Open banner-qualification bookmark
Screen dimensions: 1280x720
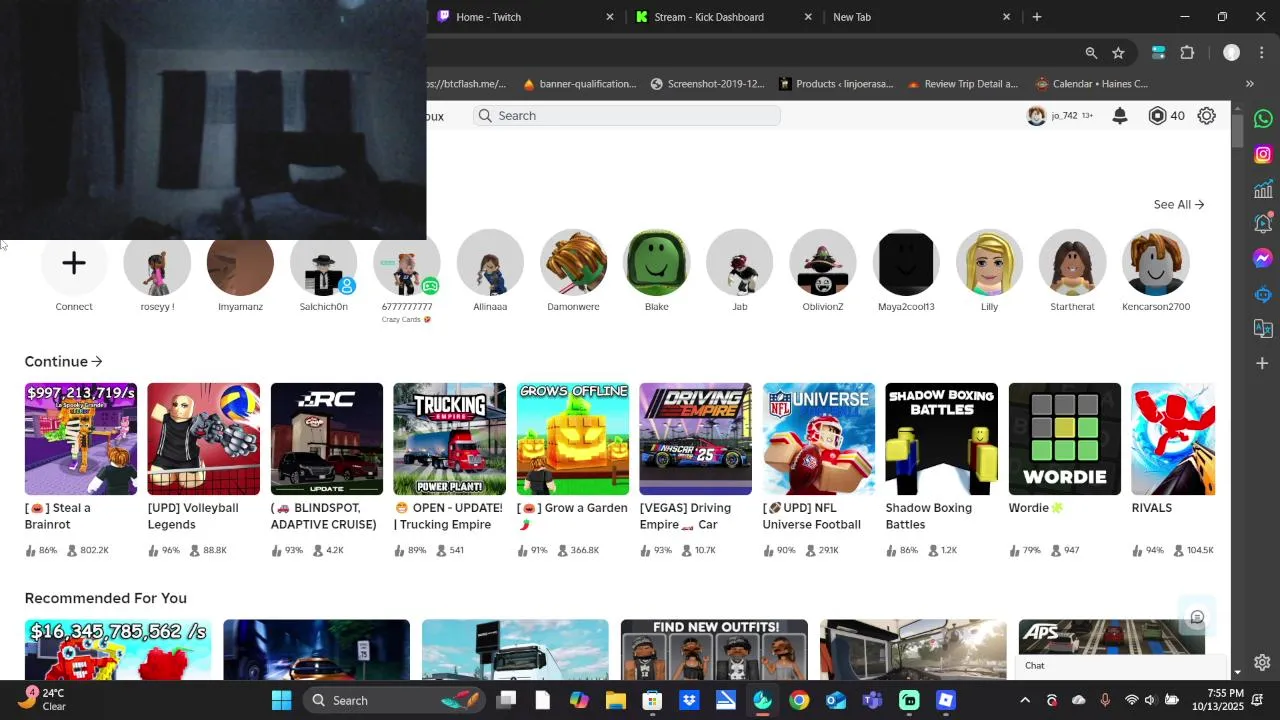tap(579, 84)
